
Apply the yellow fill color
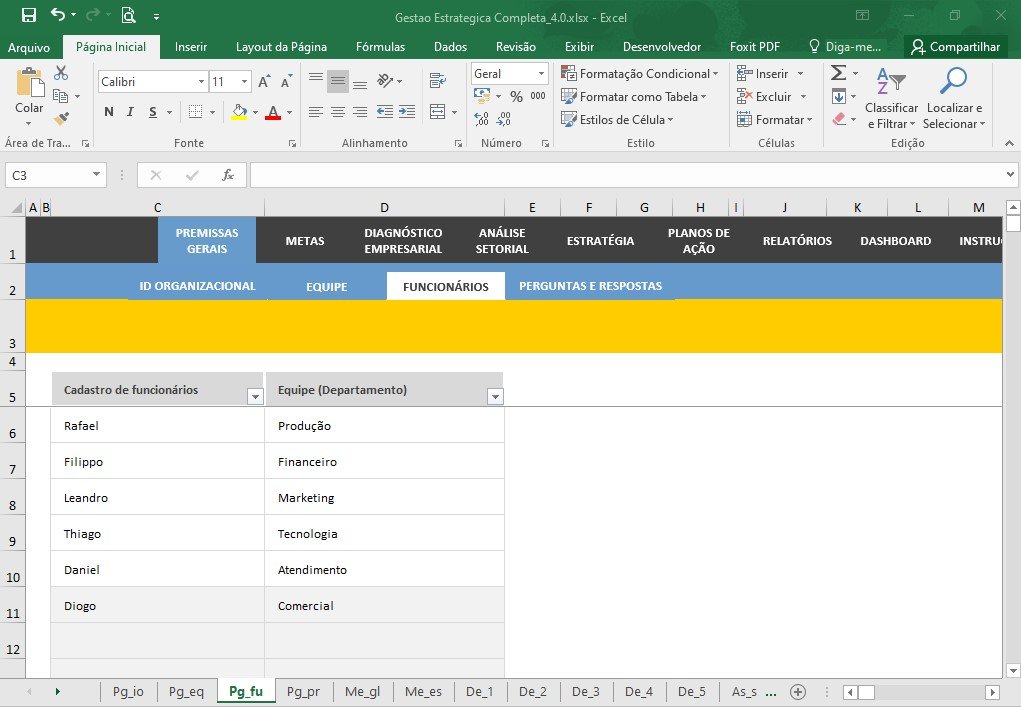pyautogui.click(x=240, y=112)
